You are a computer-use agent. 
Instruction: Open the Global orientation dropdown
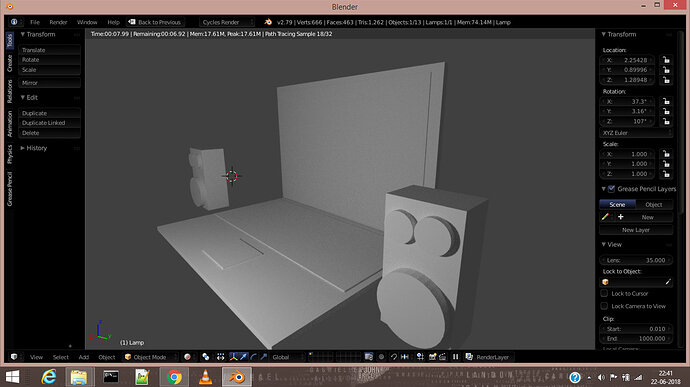tap(288, 357)
